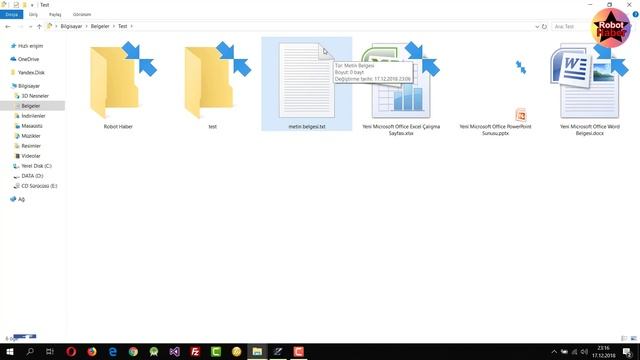The image size is (640, 360).
Task: Switch to large icons view in status bar
Action: (634, 338)
